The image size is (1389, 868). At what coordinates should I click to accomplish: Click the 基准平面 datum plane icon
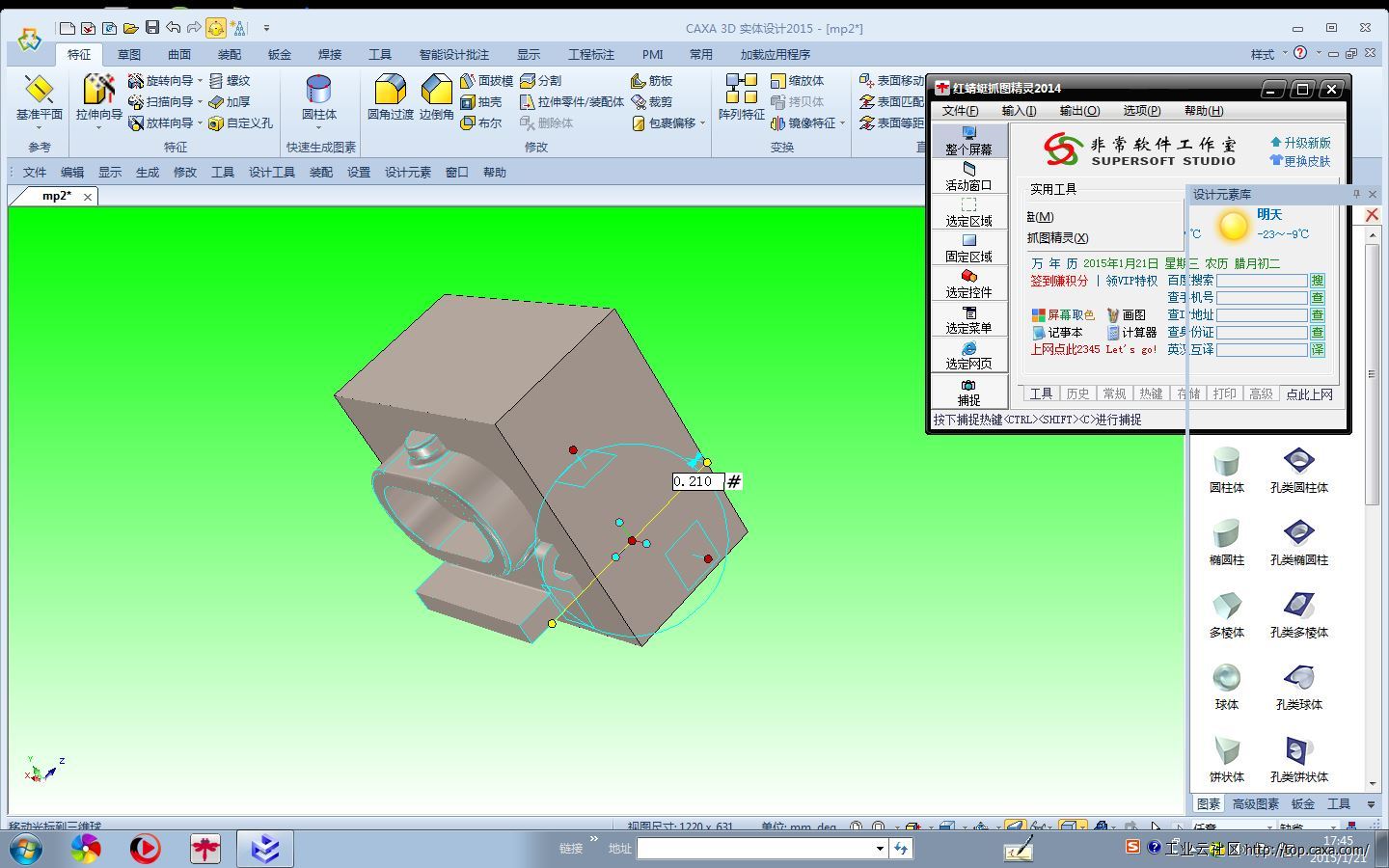click(x=39, y=91)
